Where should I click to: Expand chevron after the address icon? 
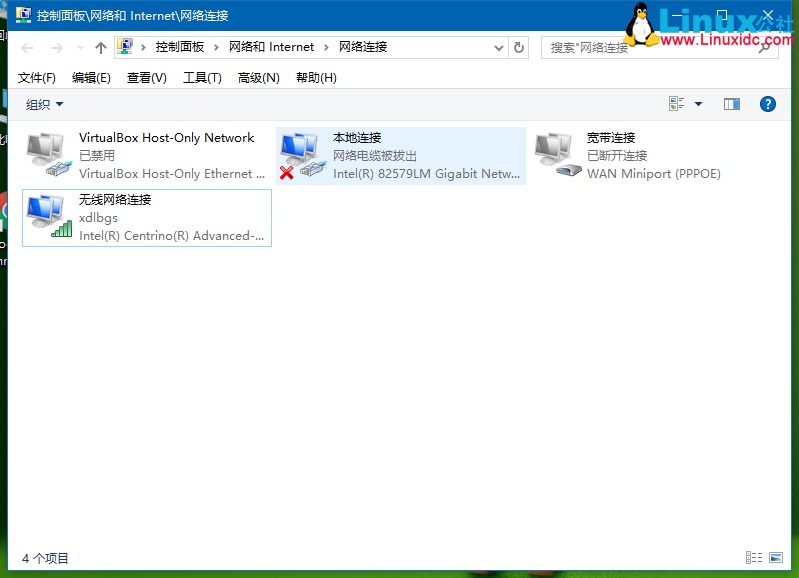[143, 47]
